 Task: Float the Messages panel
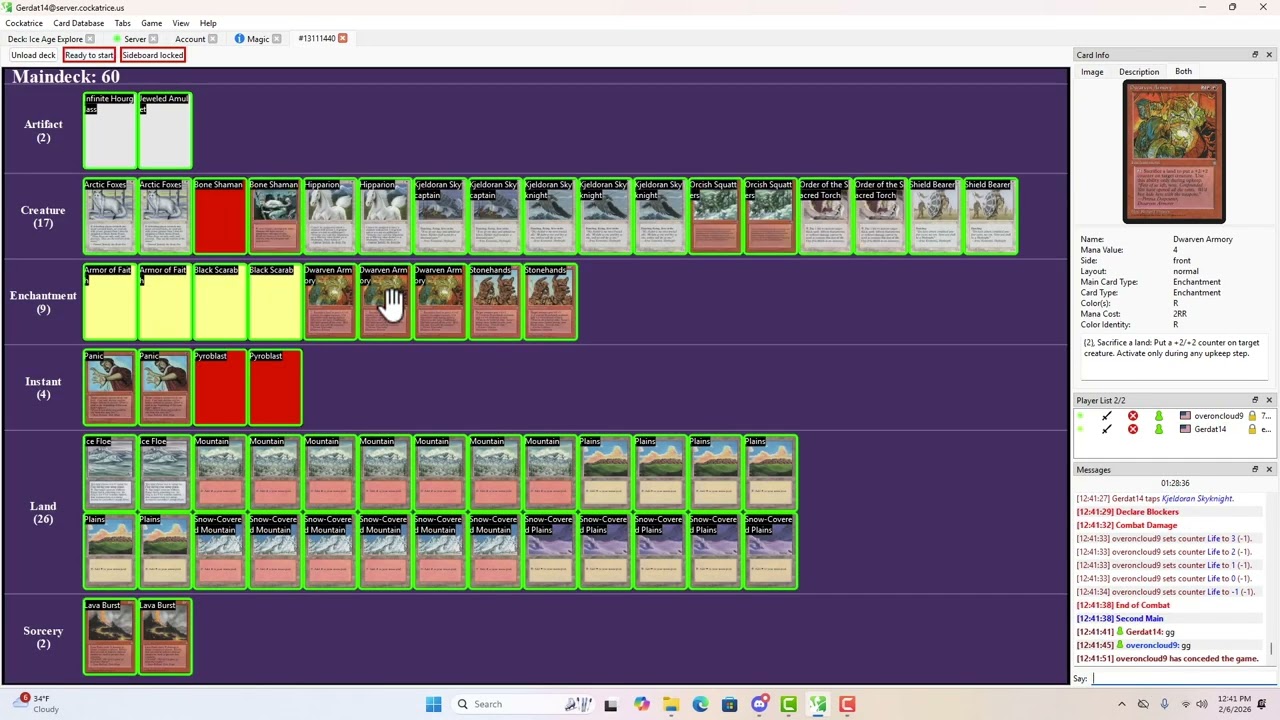tap(1255, 470)
